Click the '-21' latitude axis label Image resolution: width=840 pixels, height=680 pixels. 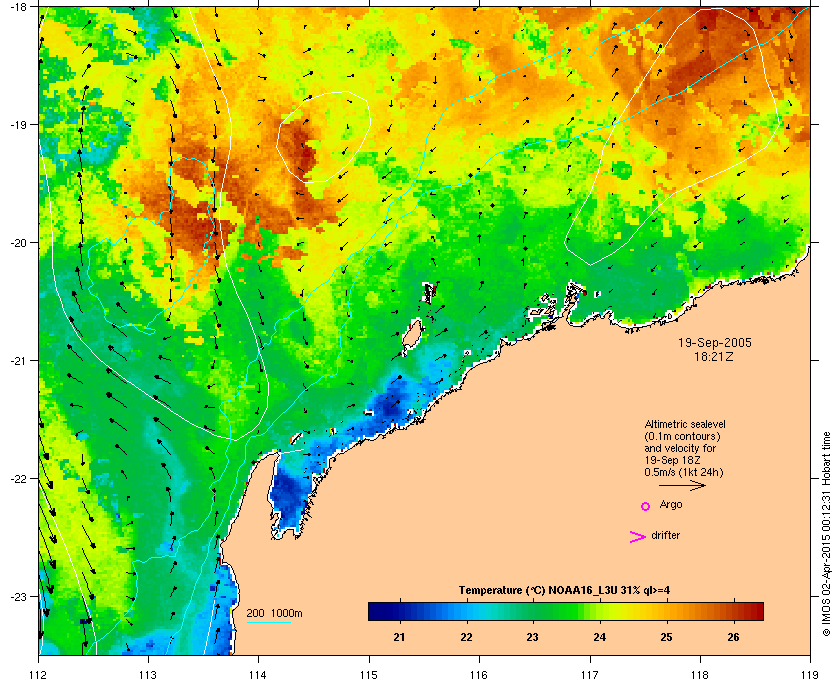coord(18,360)
